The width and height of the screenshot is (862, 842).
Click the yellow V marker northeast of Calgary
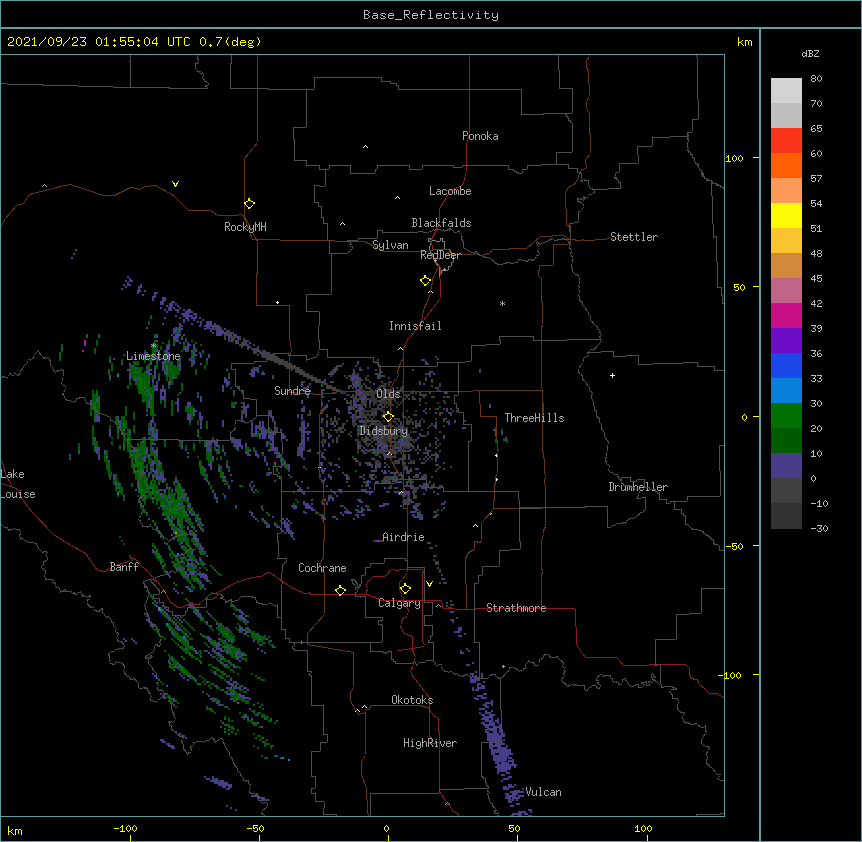(429, 584)
